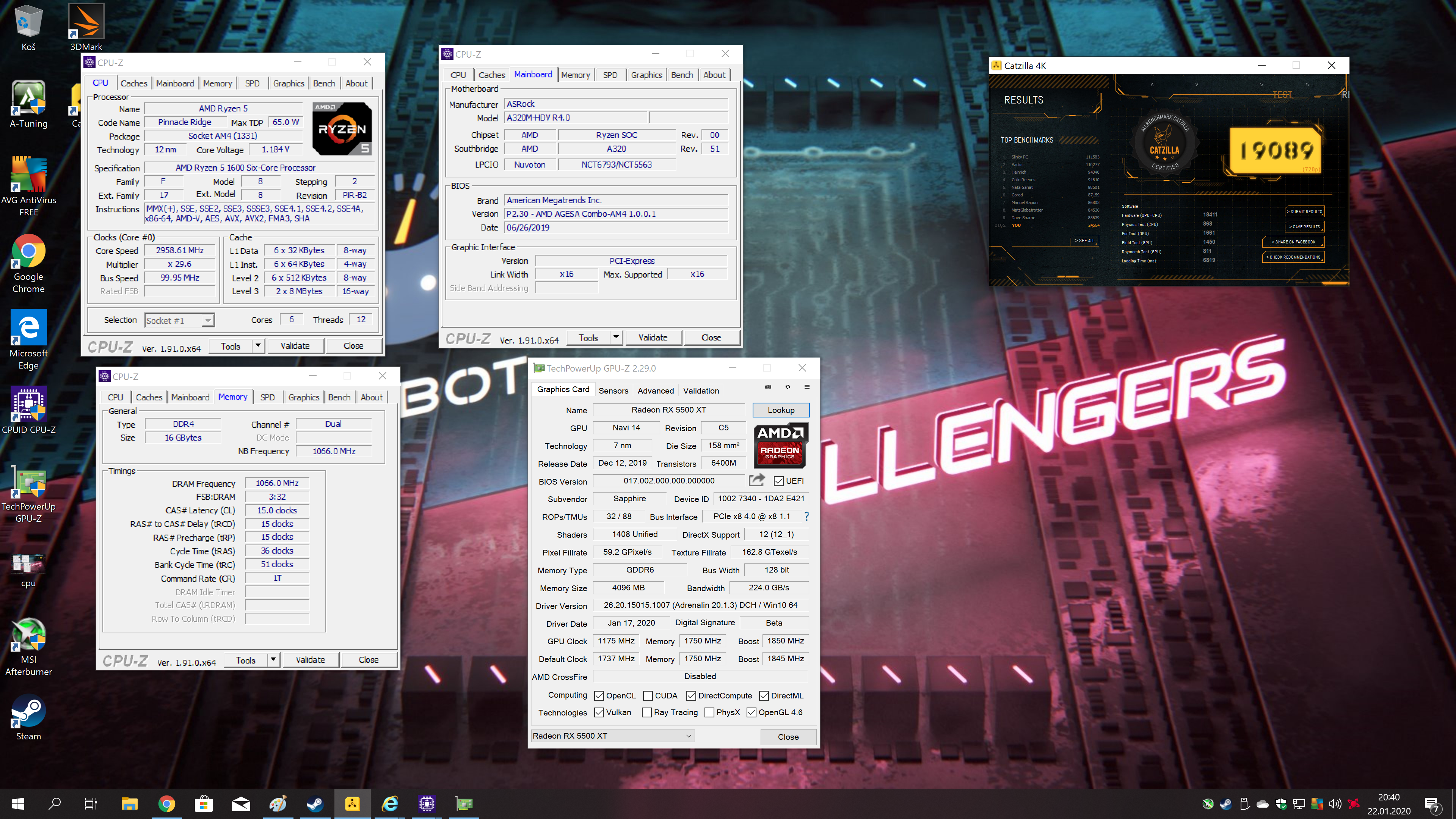The height and width of the screenshot is (819, 1456).
Task: Open the 3DMark desktop shortcut
Action: 86,27
